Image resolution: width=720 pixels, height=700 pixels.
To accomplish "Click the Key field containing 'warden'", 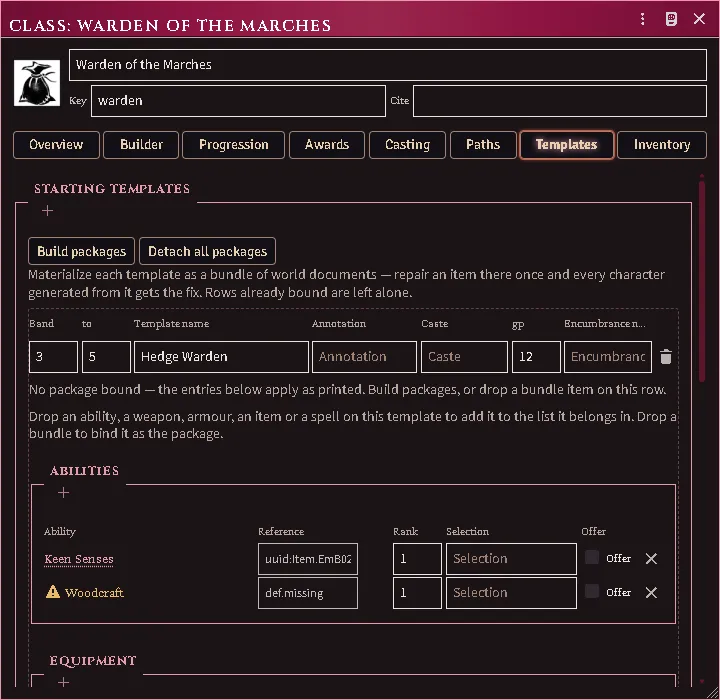I will point(238,101).
